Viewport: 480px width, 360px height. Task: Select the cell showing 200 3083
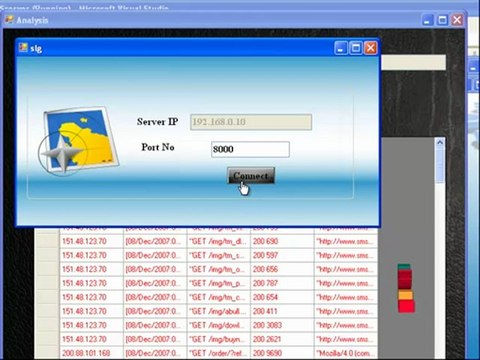click(282, 325)
